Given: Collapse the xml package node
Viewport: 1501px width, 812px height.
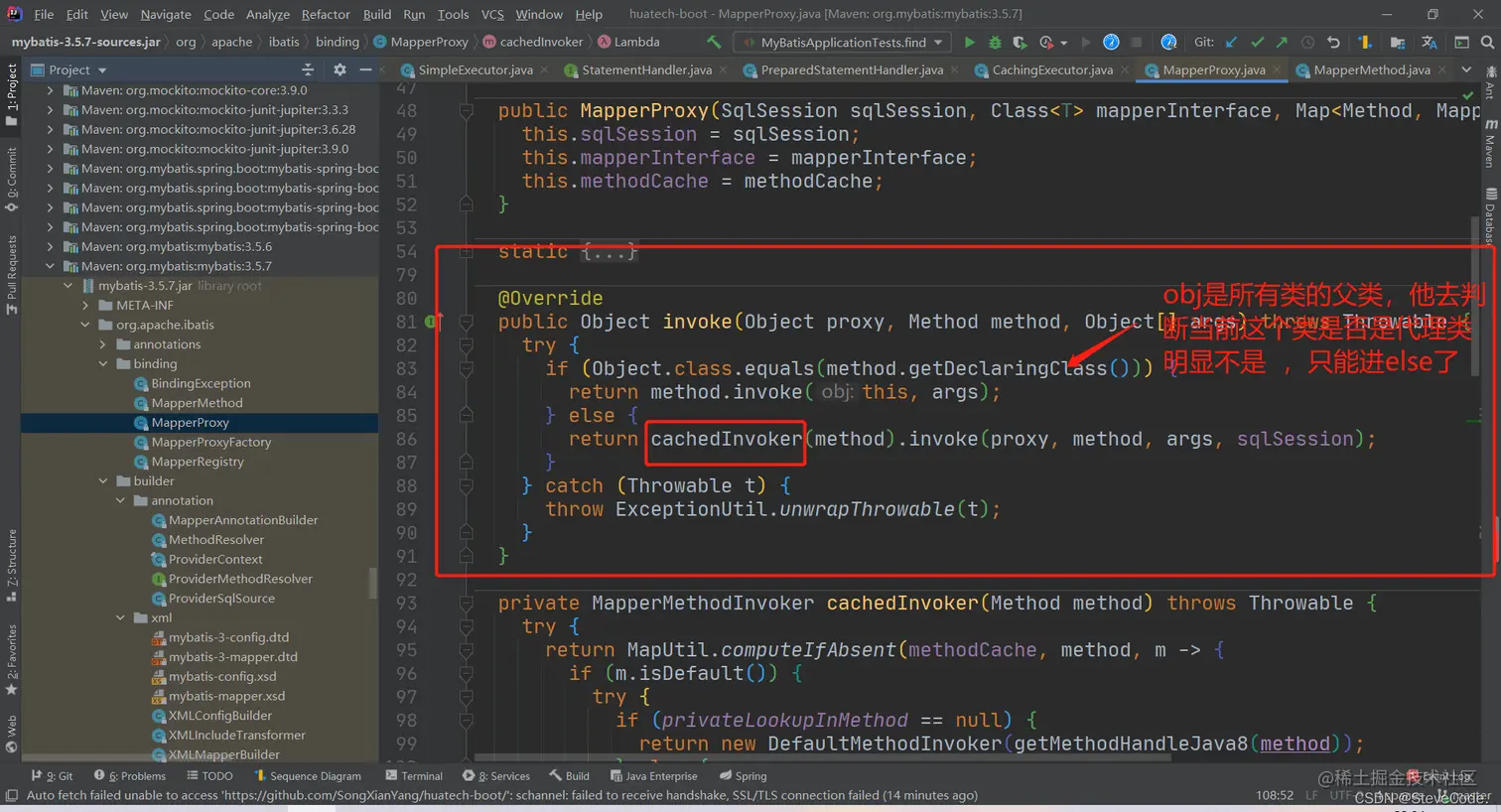Looking at the screenshot, I should pos(121,617).
